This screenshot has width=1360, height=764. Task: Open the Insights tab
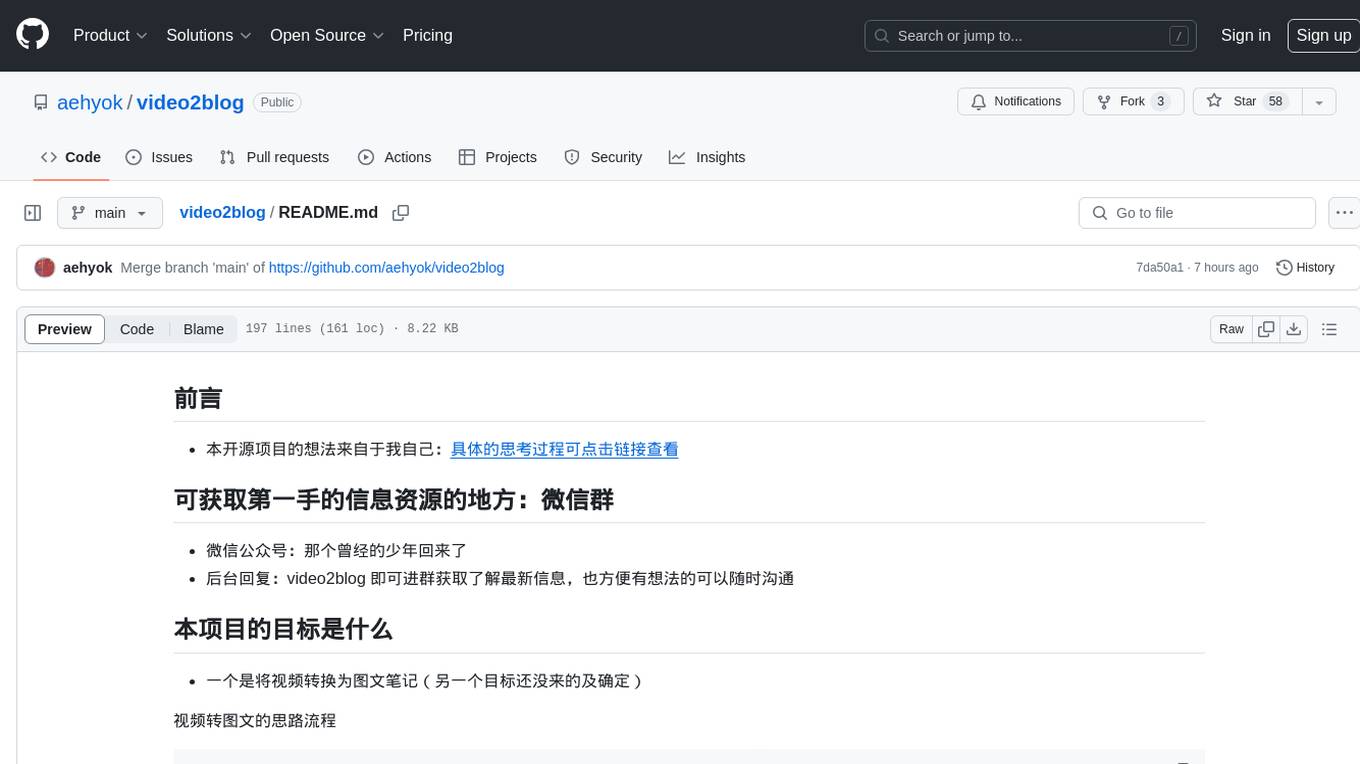(707, 157)
